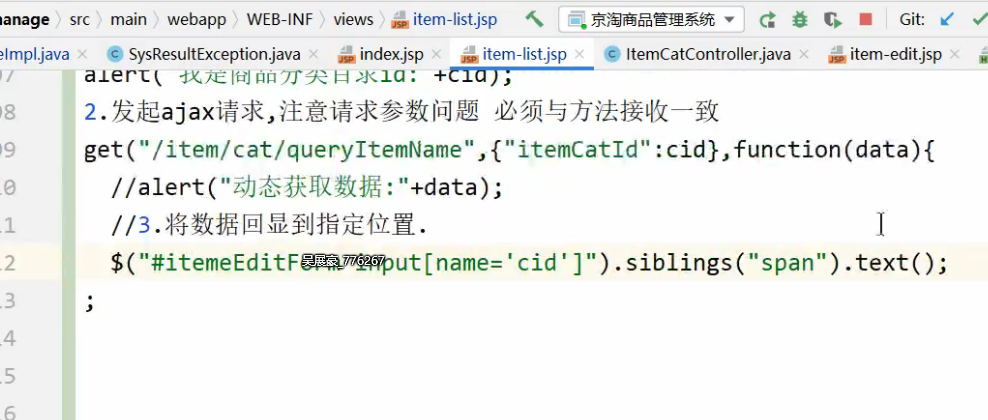The image size is (988, 420).
Task: Open the 京淘商品管理系统 run configuration dropdown
Action: [x=651, y=20]
